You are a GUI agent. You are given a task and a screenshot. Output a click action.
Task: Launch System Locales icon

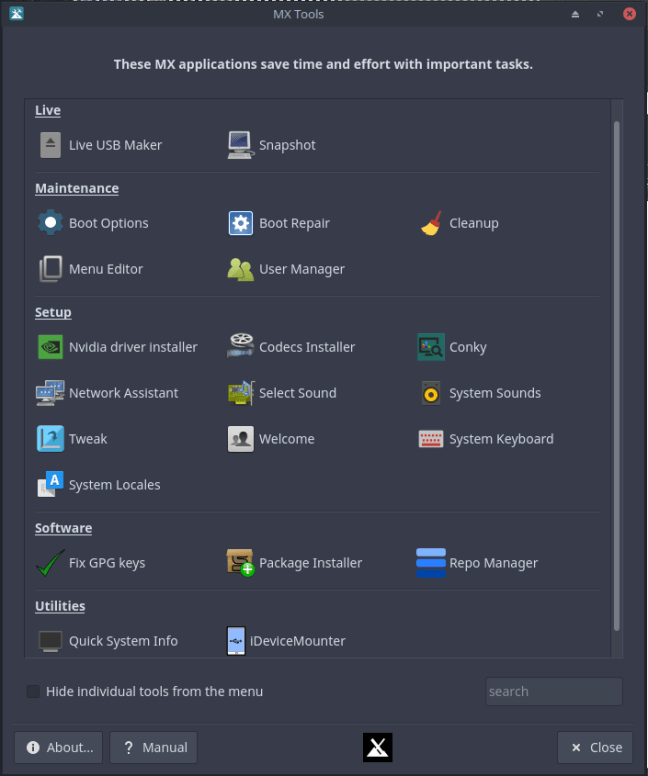(50, 484)
